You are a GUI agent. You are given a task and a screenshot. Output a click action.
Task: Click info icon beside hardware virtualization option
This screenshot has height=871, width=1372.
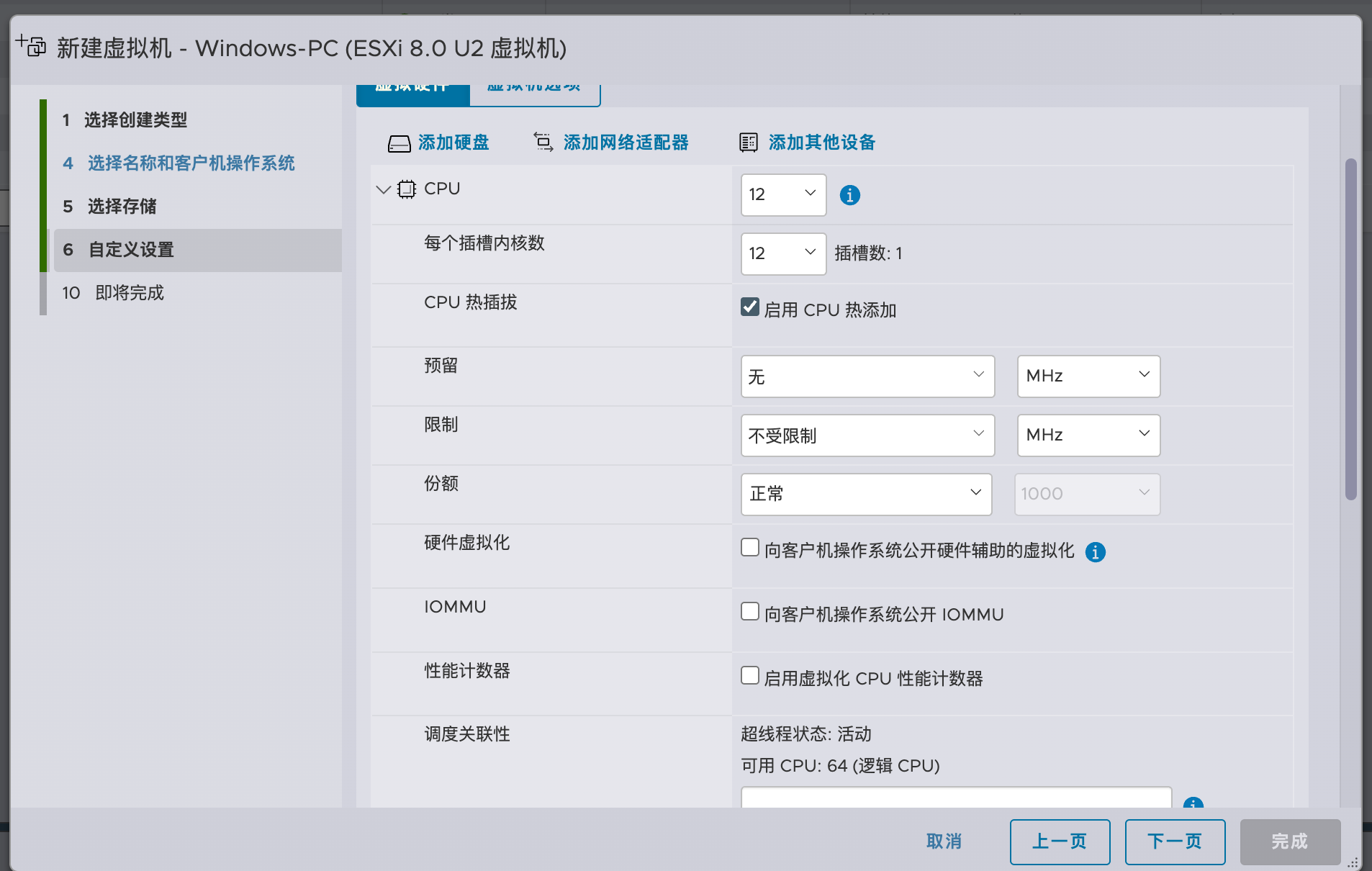1095,552
